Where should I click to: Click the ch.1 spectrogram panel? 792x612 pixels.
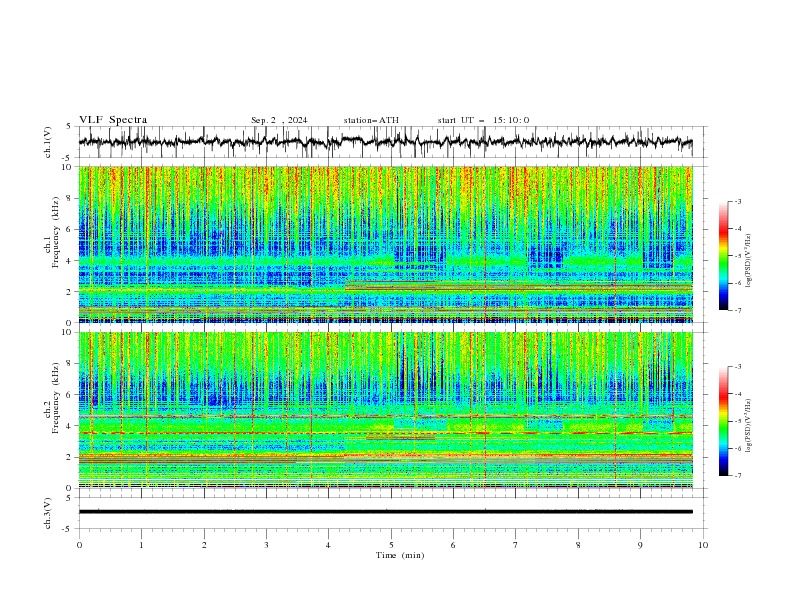tap(386, 244)
